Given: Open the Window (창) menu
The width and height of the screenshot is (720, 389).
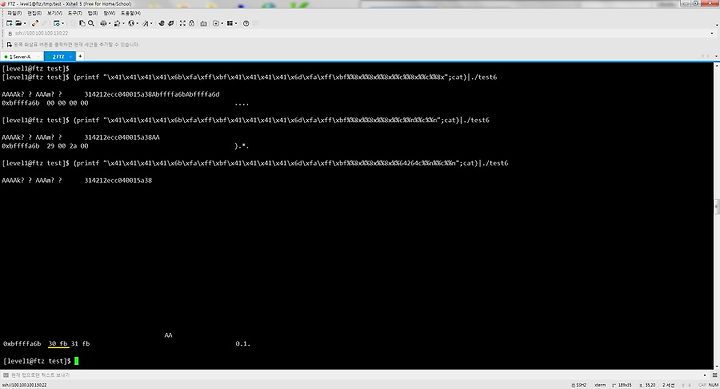Looking at the screenshot, I should [x=109, y=13].
